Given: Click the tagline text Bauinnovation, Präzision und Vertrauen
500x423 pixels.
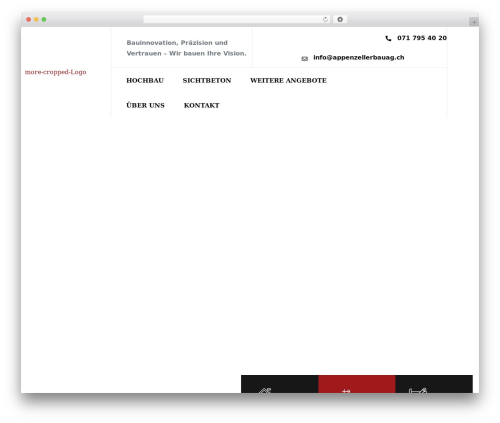Looking at the screenshot, I should pyautogui.click(x=186, y=48).
